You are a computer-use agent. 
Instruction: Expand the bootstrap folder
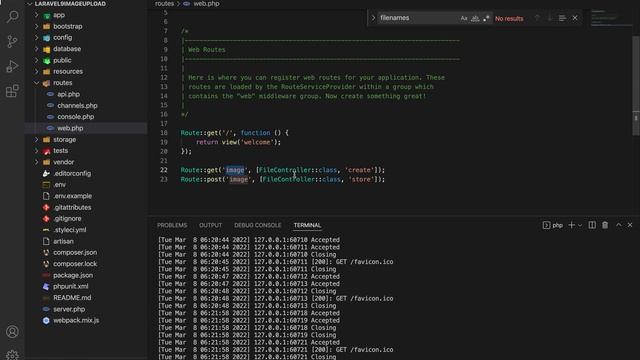[x=36, y=27]
